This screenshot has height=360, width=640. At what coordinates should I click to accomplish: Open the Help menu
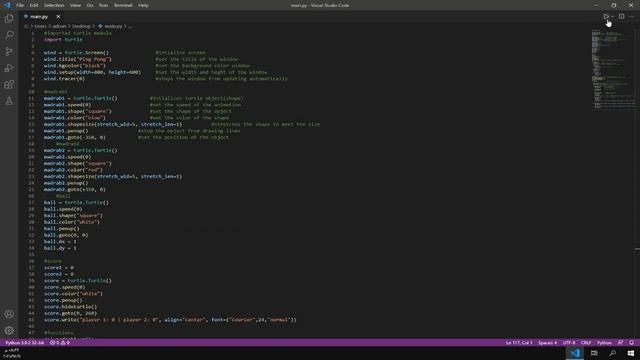coord(143,5)
